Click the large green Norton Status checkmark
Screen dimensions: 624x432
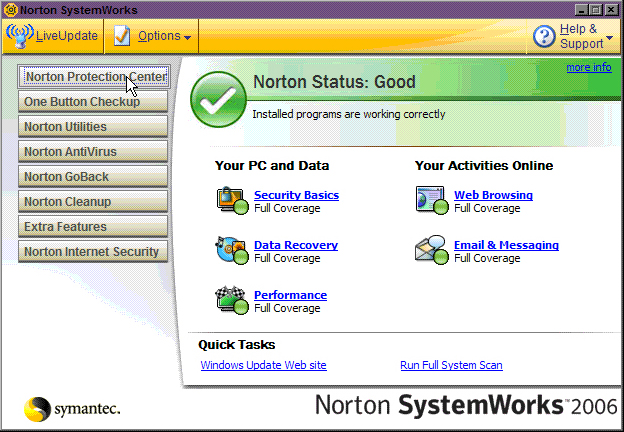point(218,99)
